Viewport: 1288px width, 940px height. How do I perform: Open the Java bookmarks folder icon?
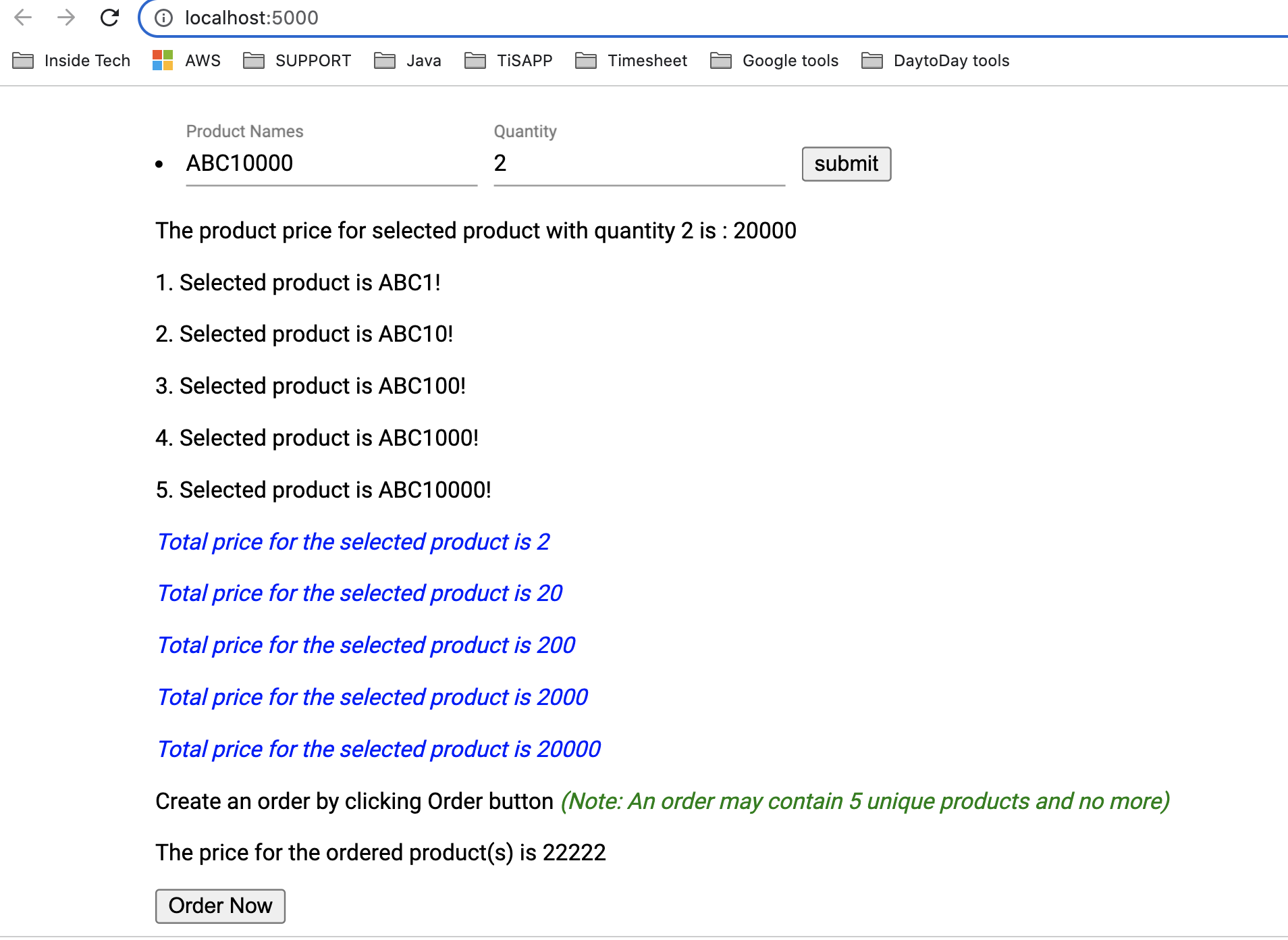pos(384,60)
